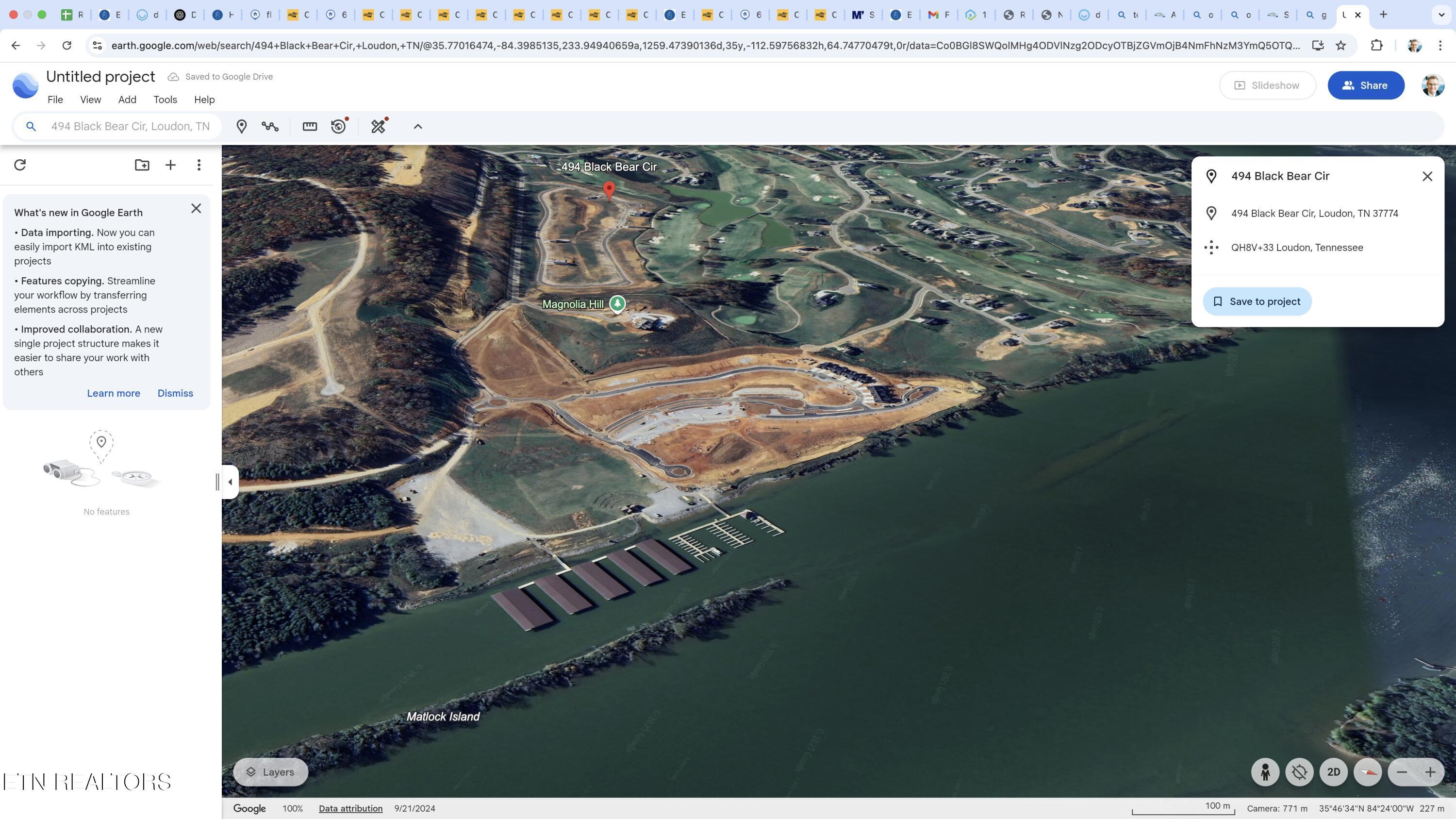1456x819 pixels.
Task: Open the View menu
Action: 90,100
